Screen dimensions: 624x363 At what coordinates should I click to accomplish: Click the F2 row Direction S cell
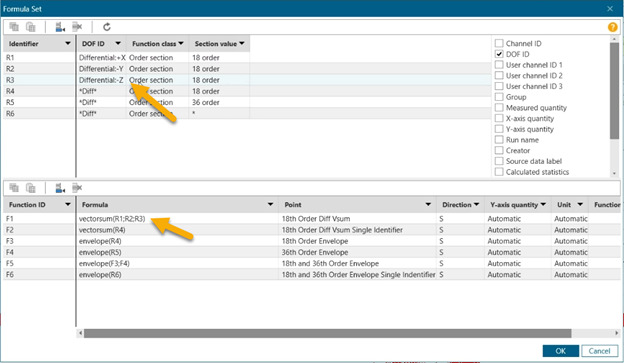[x=460, y=230]
